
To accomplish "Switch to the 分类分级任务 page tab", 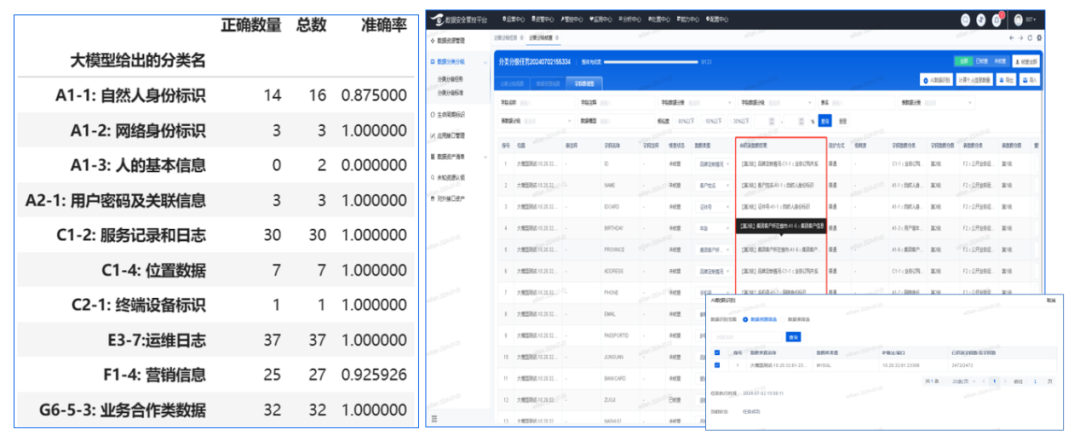I will (506, 37).
